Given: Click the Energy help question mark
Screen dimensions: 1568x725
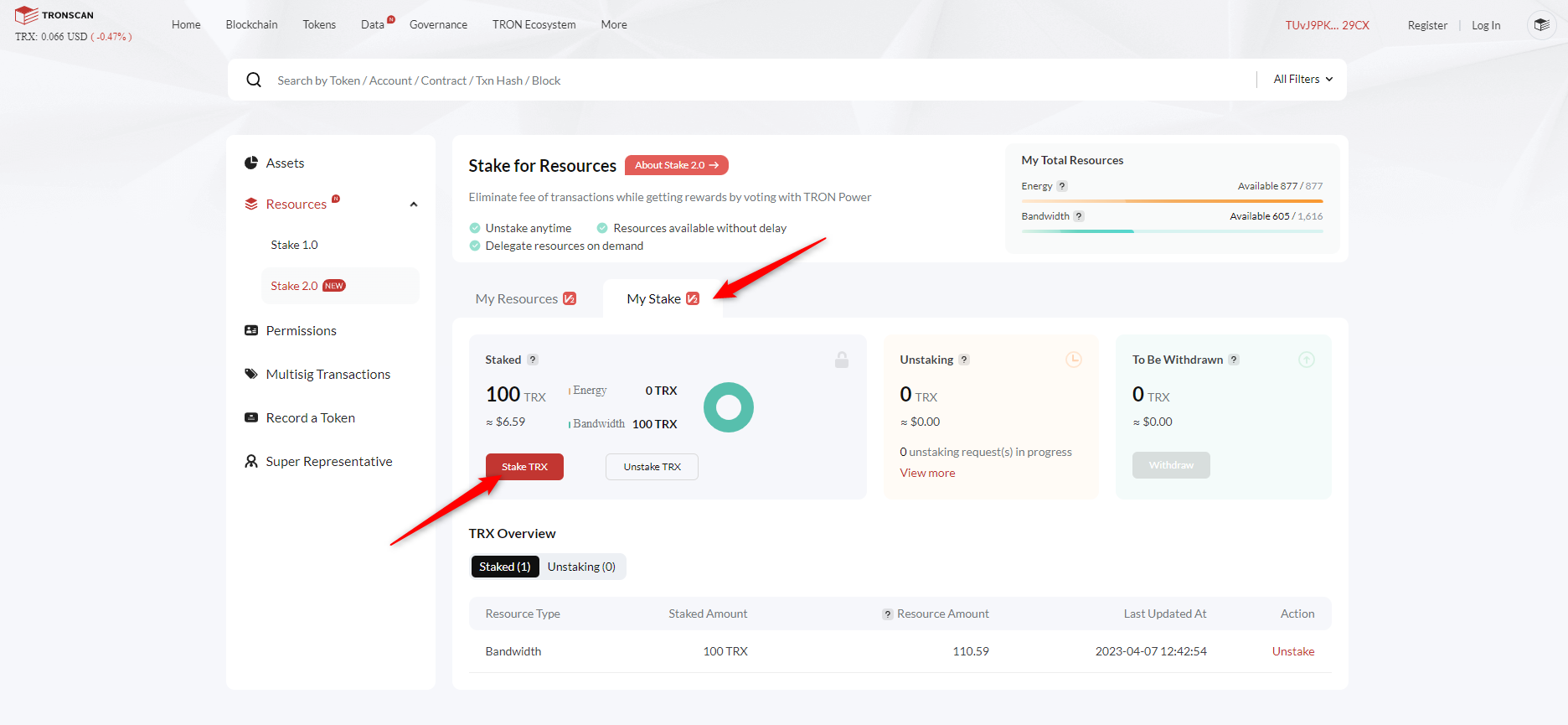Looking at the screenshot, I should (x=1062, y=186).
